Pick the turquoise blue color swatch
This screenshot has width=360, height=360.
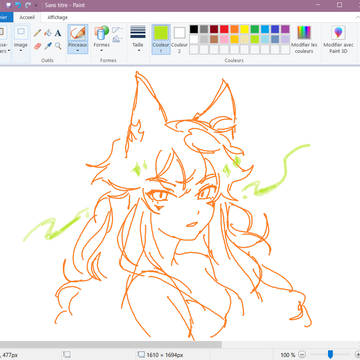(x=265, y=29)
